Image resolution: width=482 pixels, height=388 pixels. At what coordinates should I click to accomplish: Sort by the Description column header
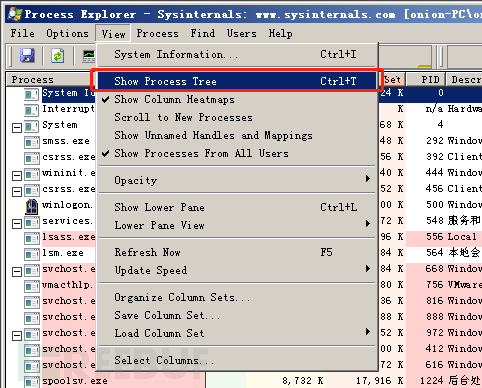click(464, 79)
